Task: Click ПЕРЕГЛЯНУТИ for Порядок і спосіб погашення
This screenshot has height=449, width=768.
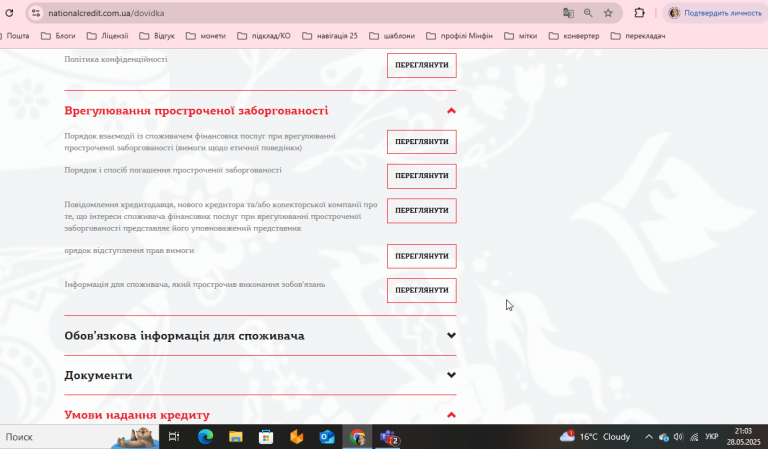Action: [422, 176]
